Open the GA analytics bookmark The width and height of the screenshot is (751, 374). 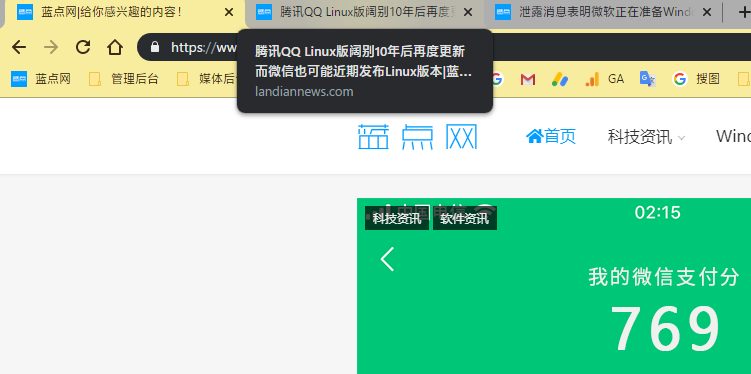coord(604,79)
